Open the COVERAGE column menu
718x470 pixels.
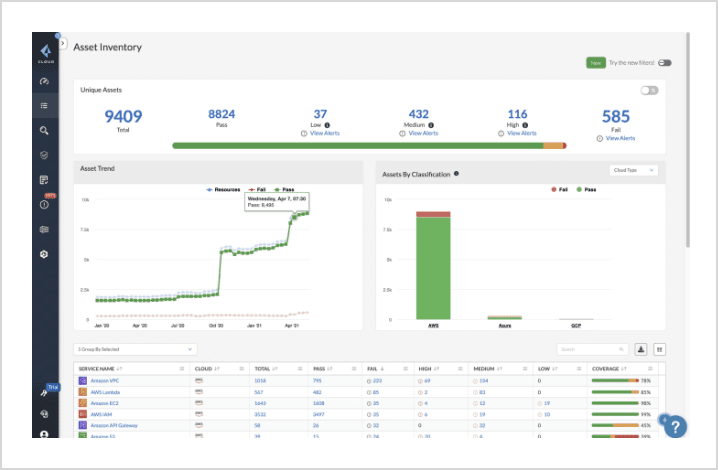[x=650, y=369]
